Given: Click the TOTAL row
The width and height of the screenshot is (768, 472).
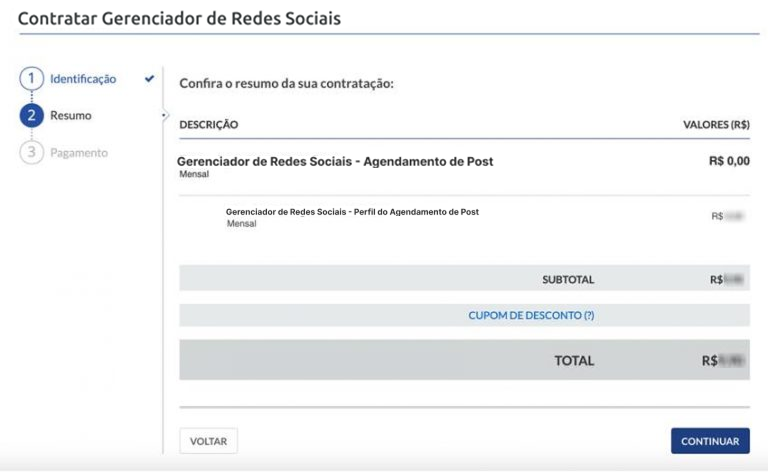Looking at the screenshot, I should point(464,360).
